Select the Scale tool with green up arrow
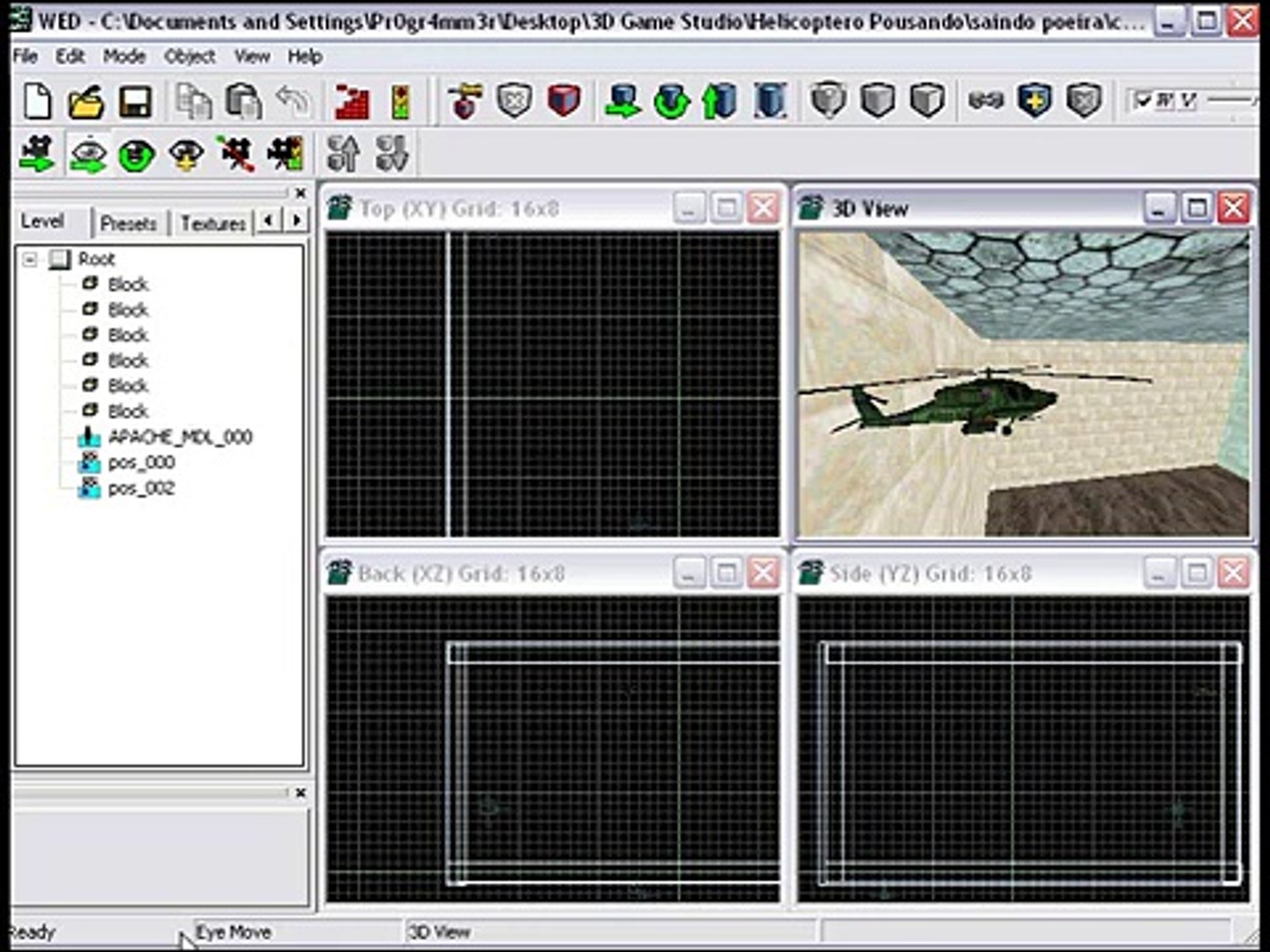Viewport: 1270px width, 952px height. coord(720,101)
